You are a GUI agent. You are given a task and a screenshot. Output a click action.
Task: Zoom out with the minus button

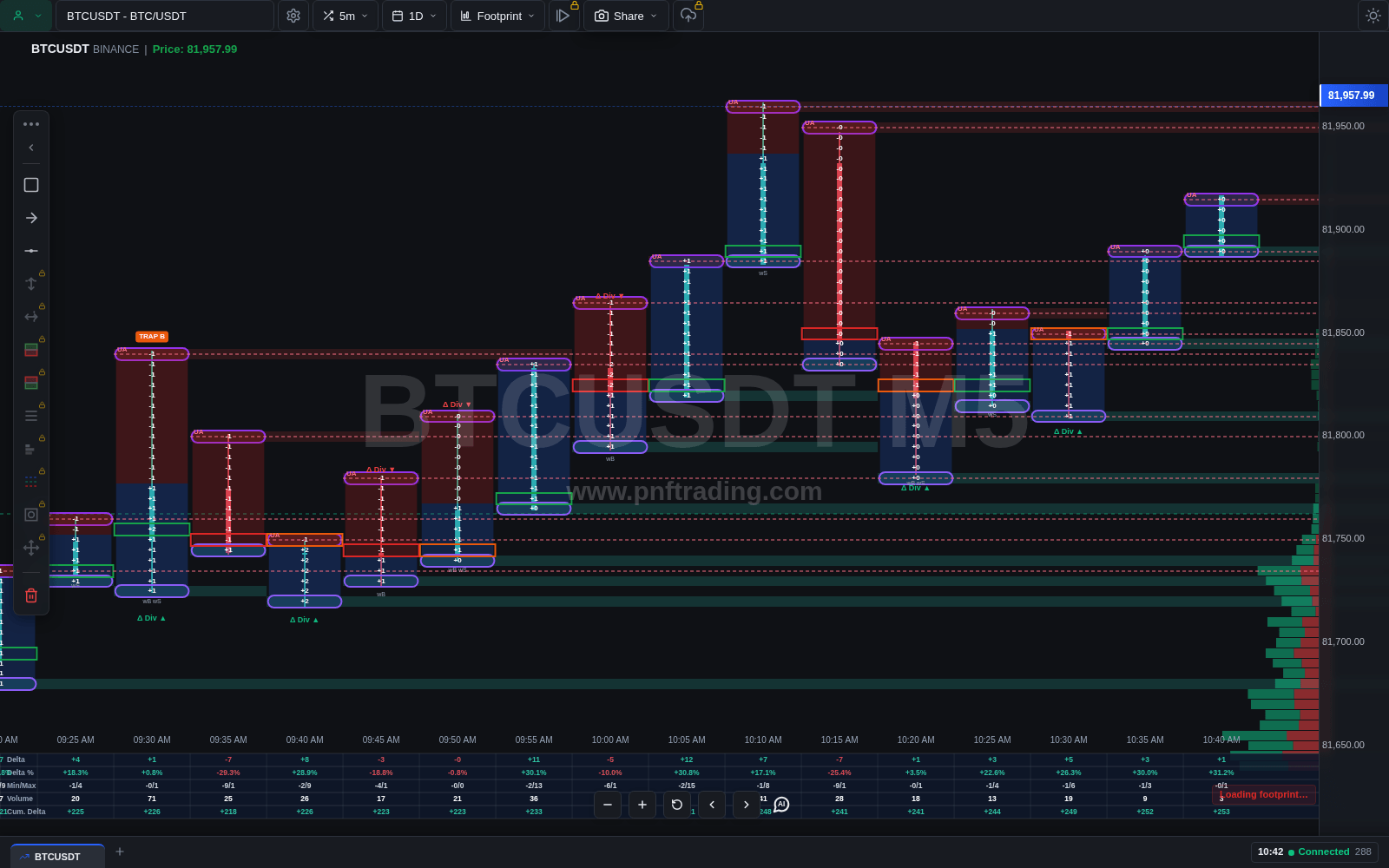coord(608,805)
